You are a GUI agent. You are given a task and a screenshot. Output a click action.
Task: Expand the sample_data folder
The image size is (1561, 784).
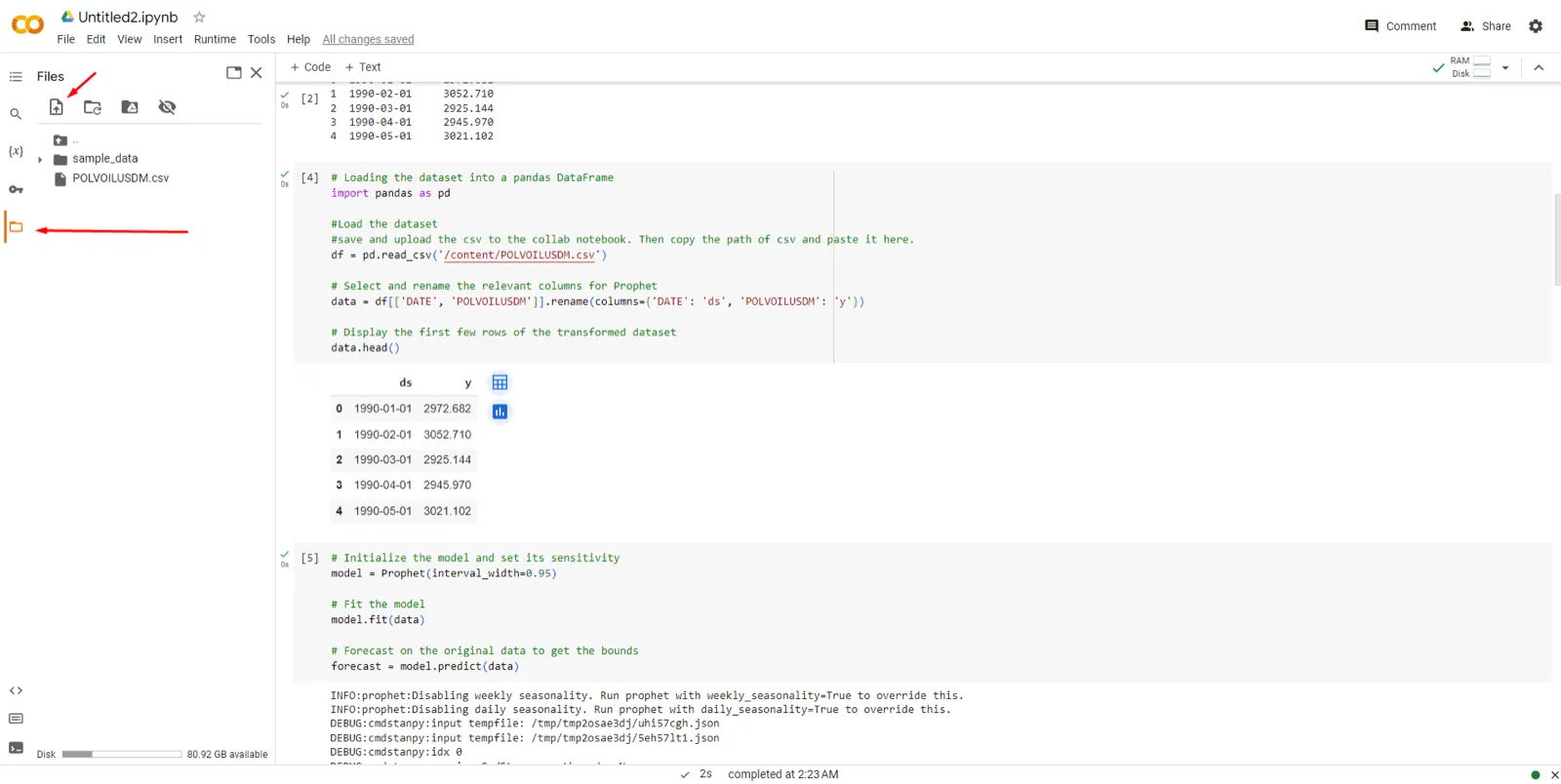[40, 159]
